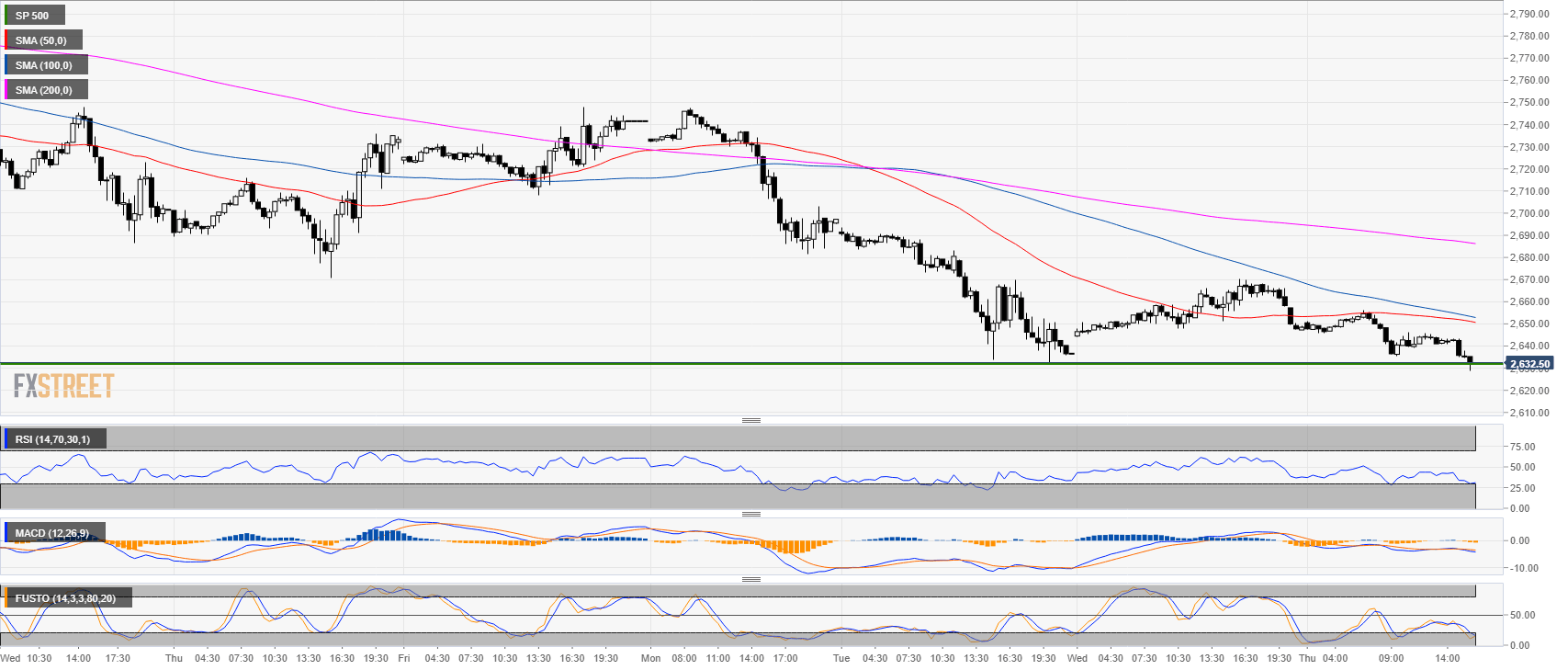This screenshot has height=670, width=1568.
Task: Grab the resize handle above the RSI pane
Action: pyautogui.click(x=750, y=420)
